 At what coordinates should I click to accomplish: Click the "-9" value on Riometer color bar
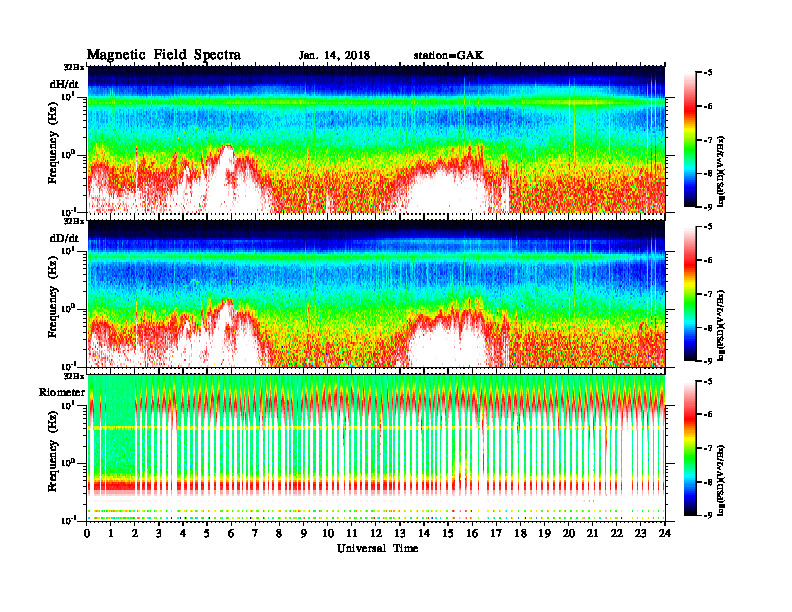tap(708, 515)
